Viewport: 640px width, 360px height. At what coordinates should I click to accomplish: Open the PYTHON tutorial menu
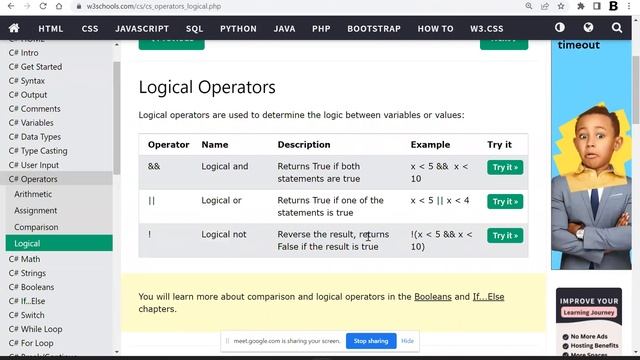coord(238,29)
